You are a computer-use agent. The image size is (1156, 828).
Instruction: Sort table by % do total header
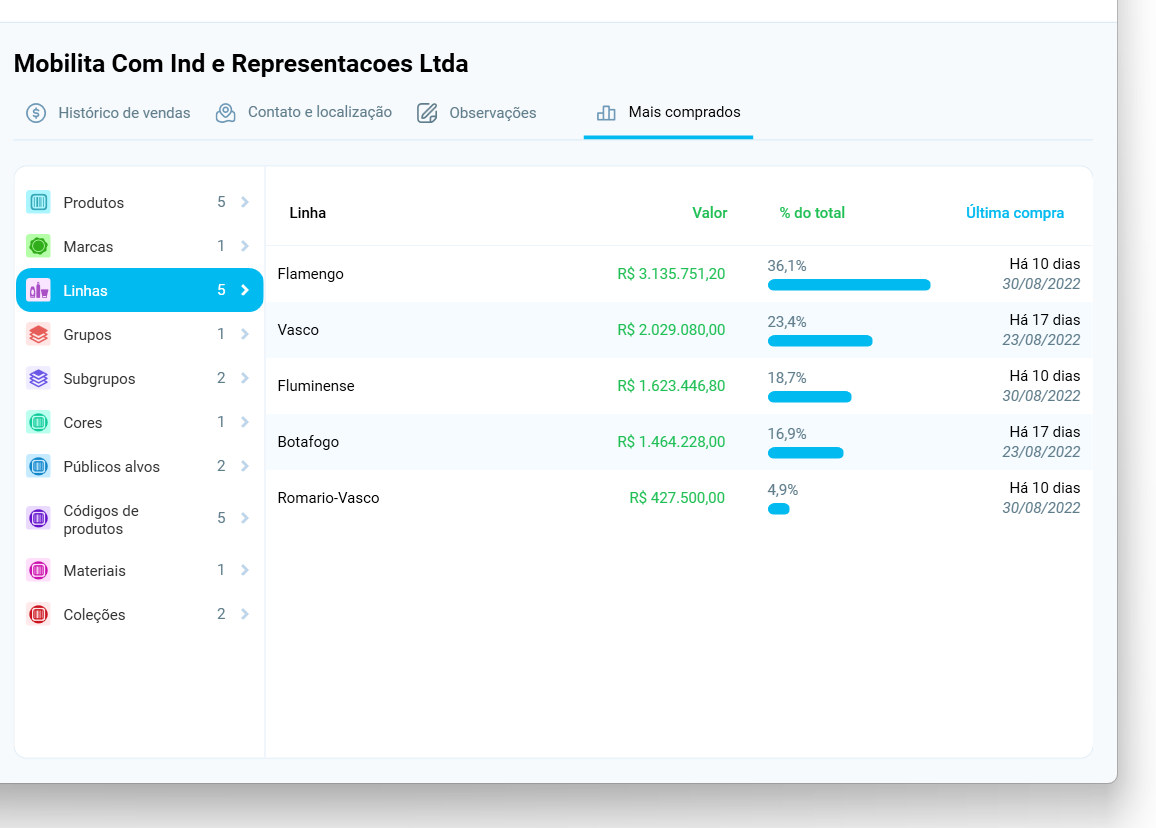[812, 213]
